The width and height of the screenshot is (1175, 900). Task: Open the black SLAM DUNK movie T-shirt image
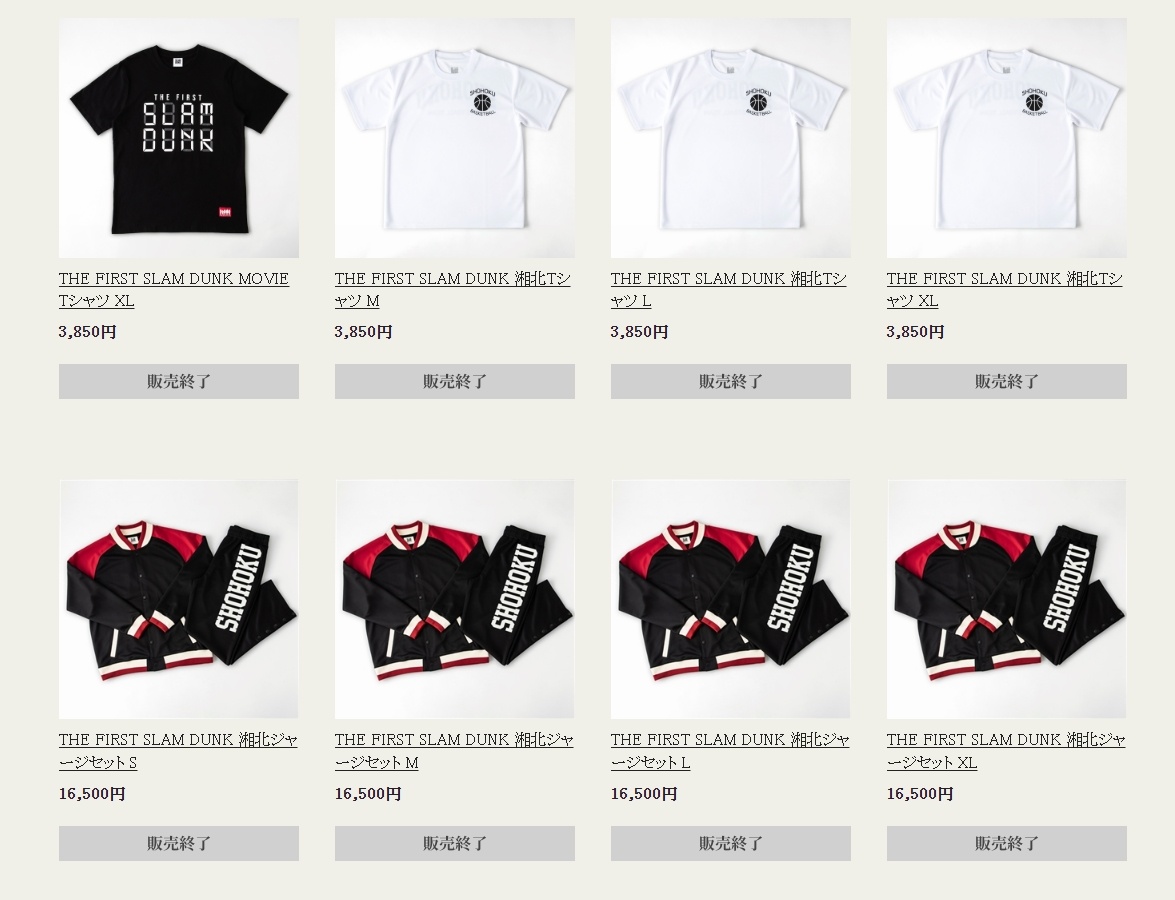[x=179, y=138]
